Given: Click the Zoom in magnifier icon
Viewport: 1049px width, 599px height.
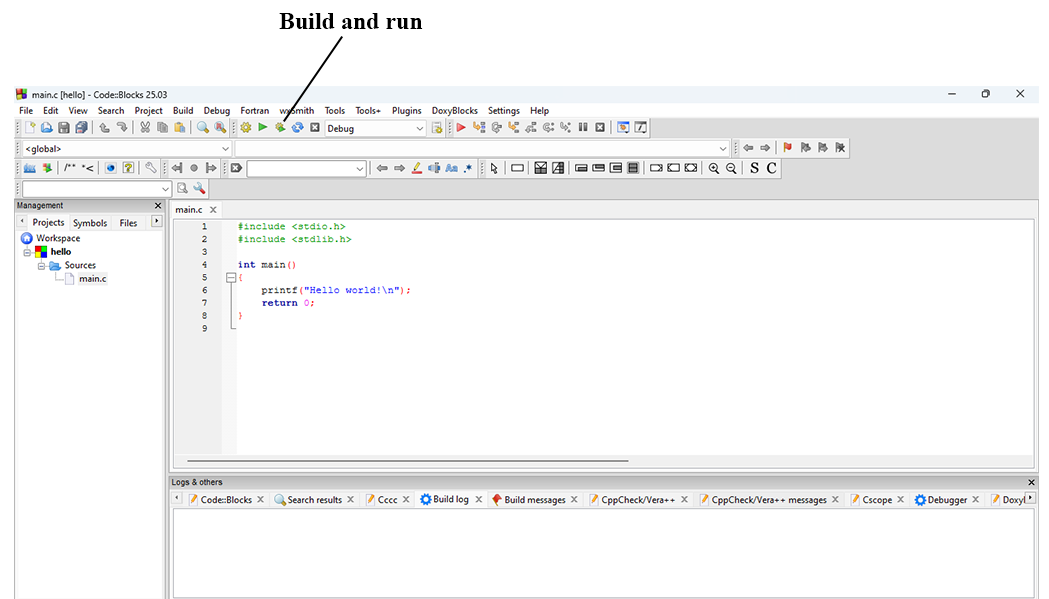Looking at the screenshot, I should (714, 168).
